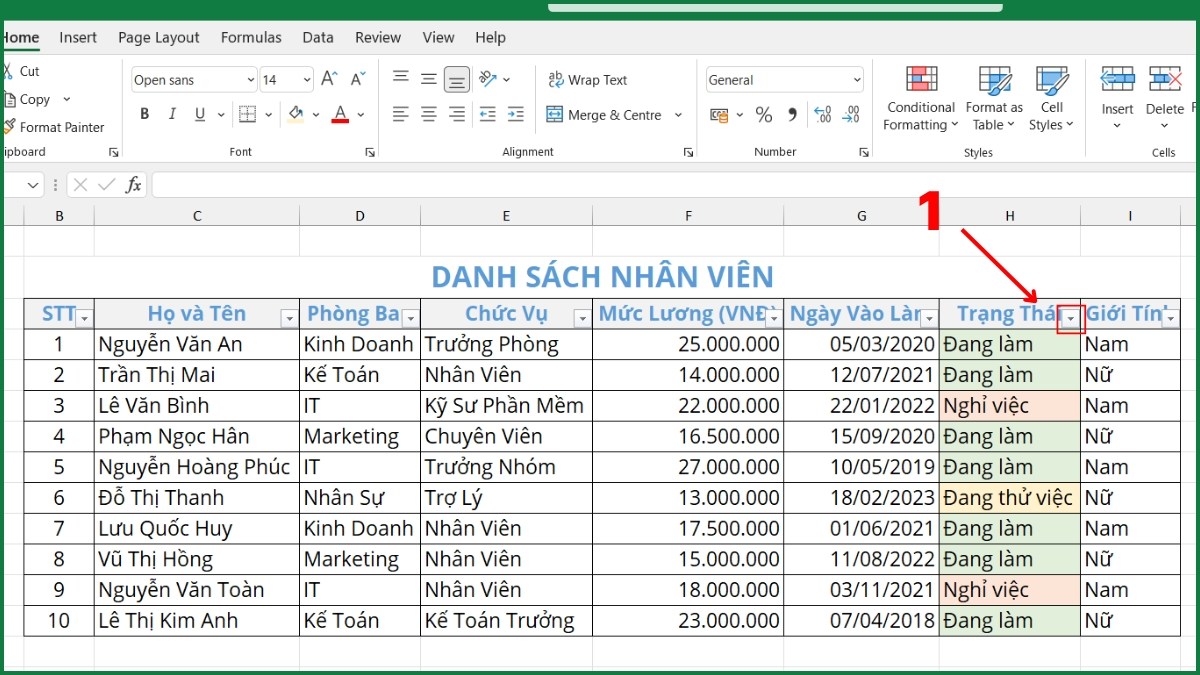This screenshot has height=675, width=1200.
Task: Click the Increase Font Size icon
Action: point(329,80)
